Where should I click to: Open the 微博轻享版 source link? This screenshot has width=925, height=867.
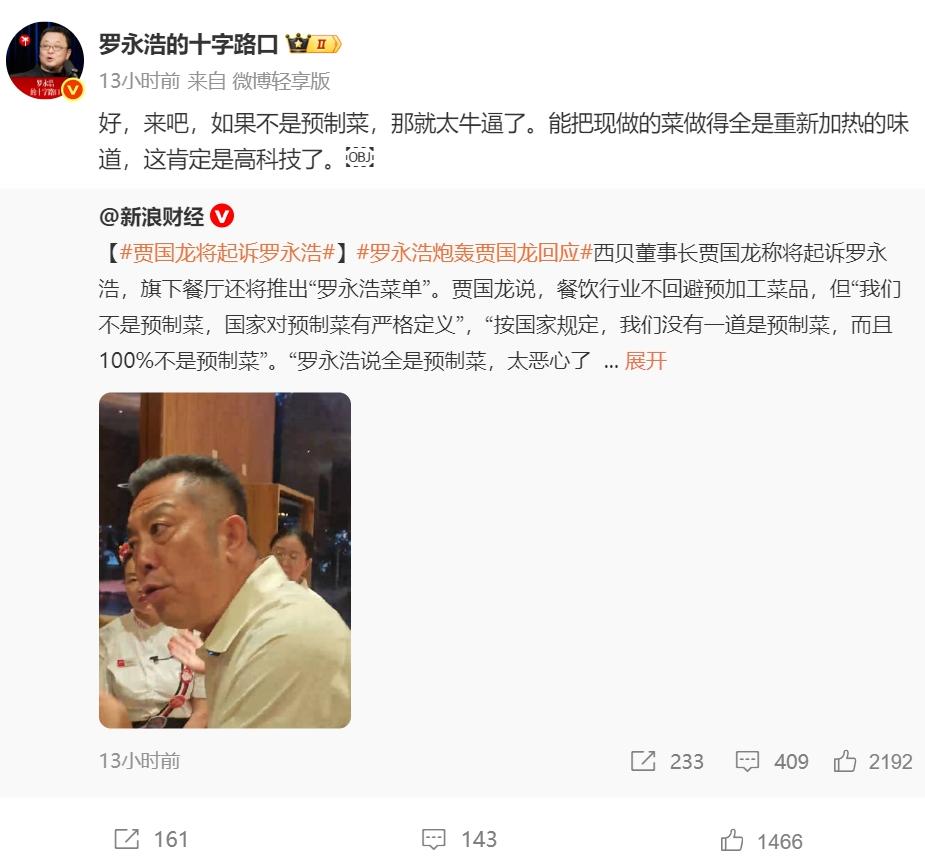point(281,81)
